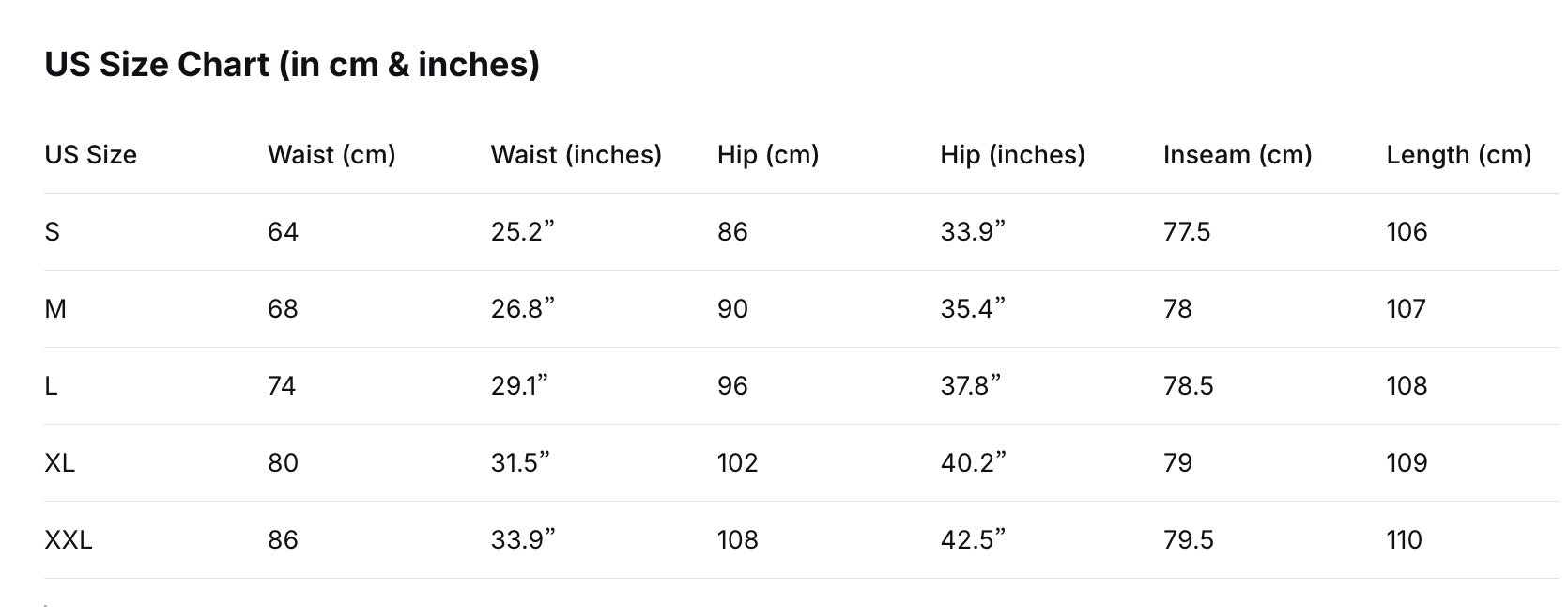Select inseam value 77.5 for size S
The image size is (1568, 607).
point(1187,232)
